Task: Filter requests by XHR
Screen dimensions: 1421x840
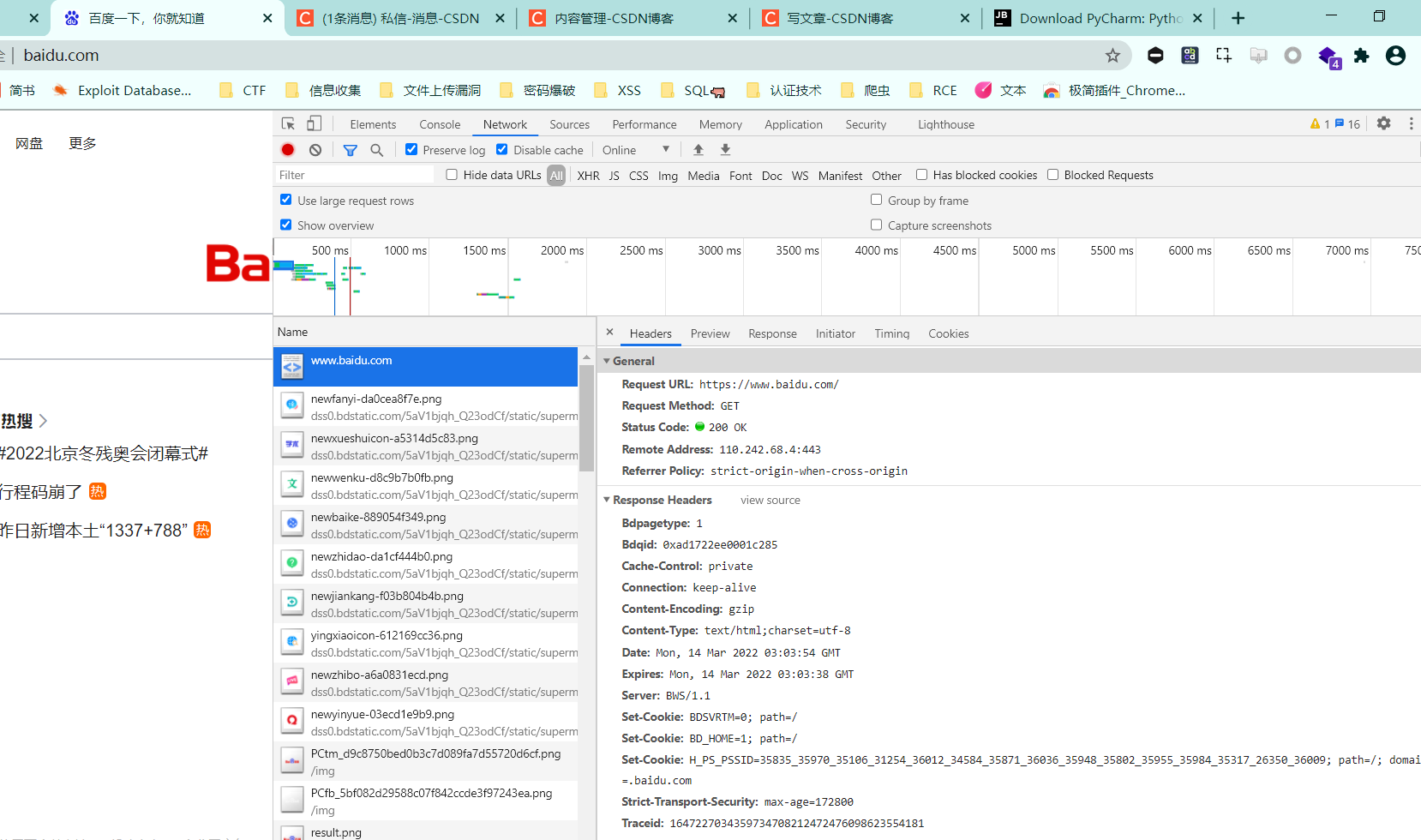Action: [x=588, y=176]
